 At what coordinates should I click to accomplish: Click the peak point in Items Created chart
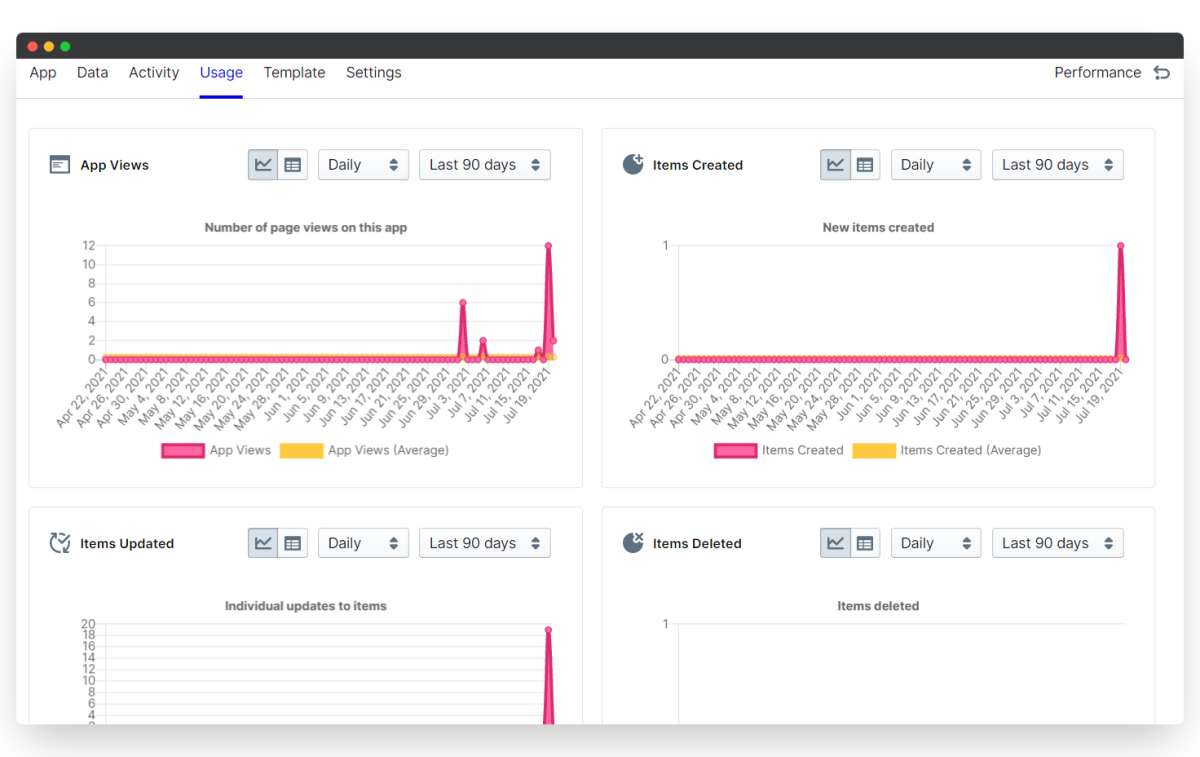[1121, 245]
